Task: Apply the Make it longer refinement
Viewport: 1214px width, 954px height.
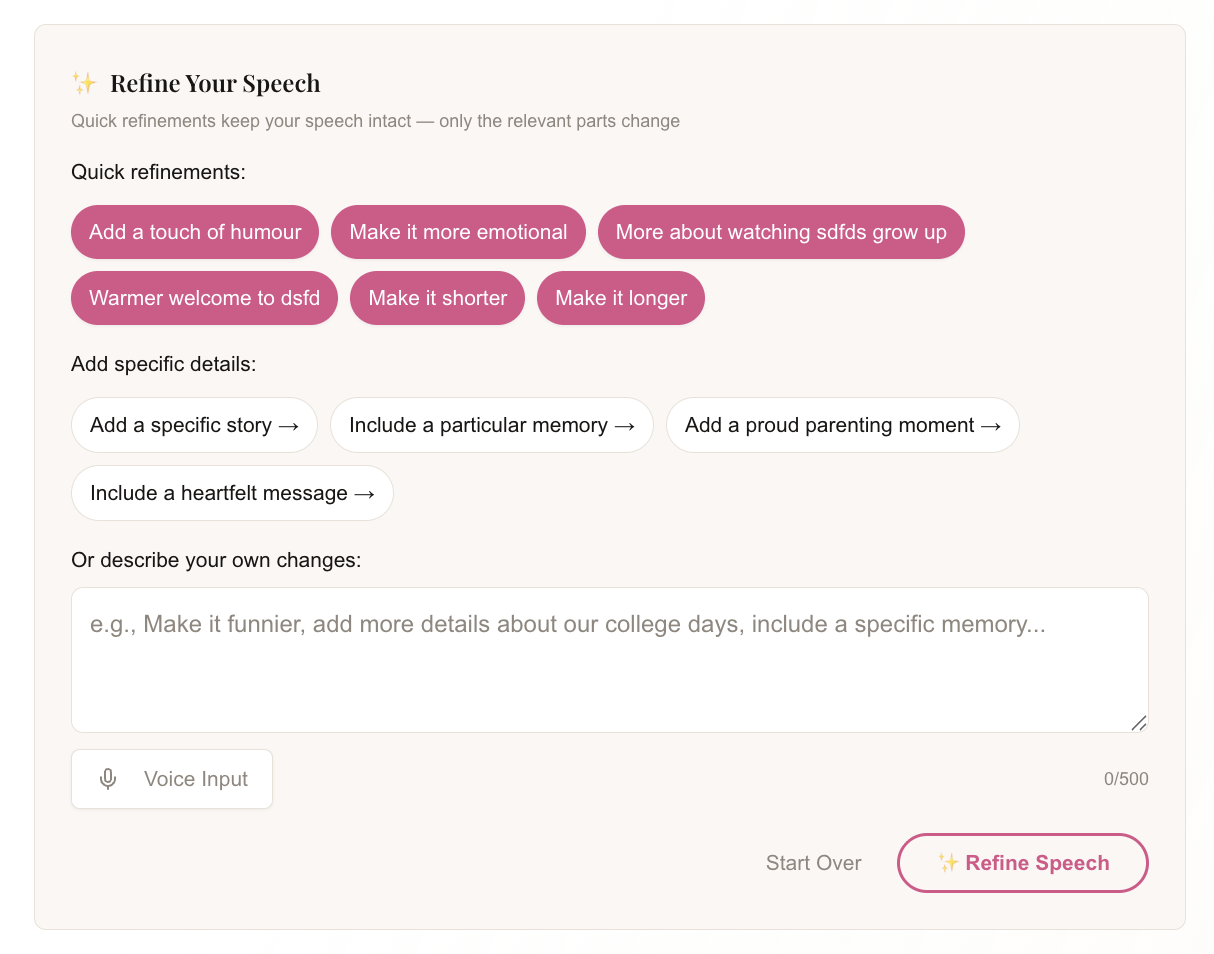Action: coord(620,297)
